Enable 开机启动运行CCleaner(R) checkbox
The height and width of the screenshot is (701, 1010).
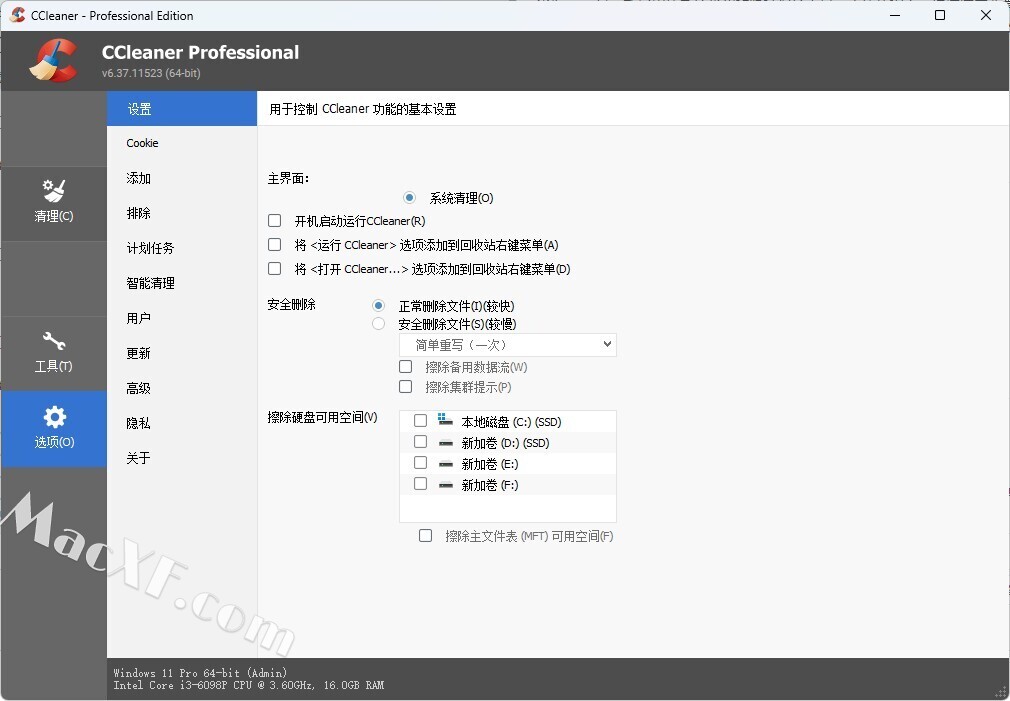[x=274, y=221]
